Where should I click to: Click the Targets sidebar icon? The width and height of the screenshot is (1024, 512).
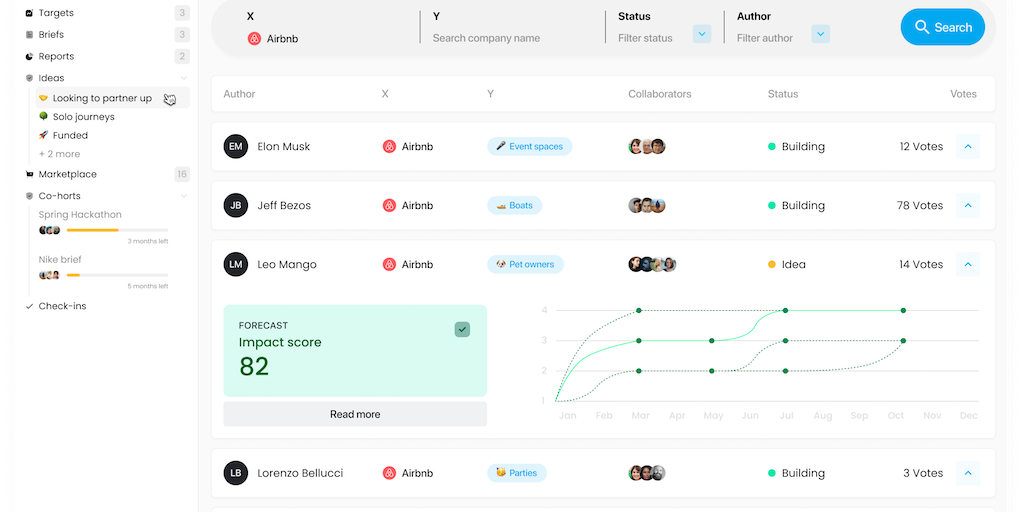click(29, 13)
